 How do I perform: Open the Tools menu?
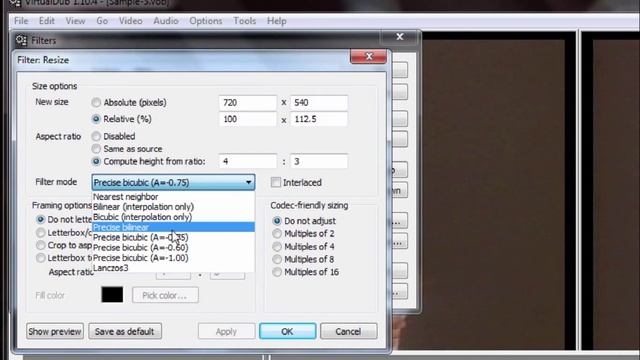coord(244,21)
